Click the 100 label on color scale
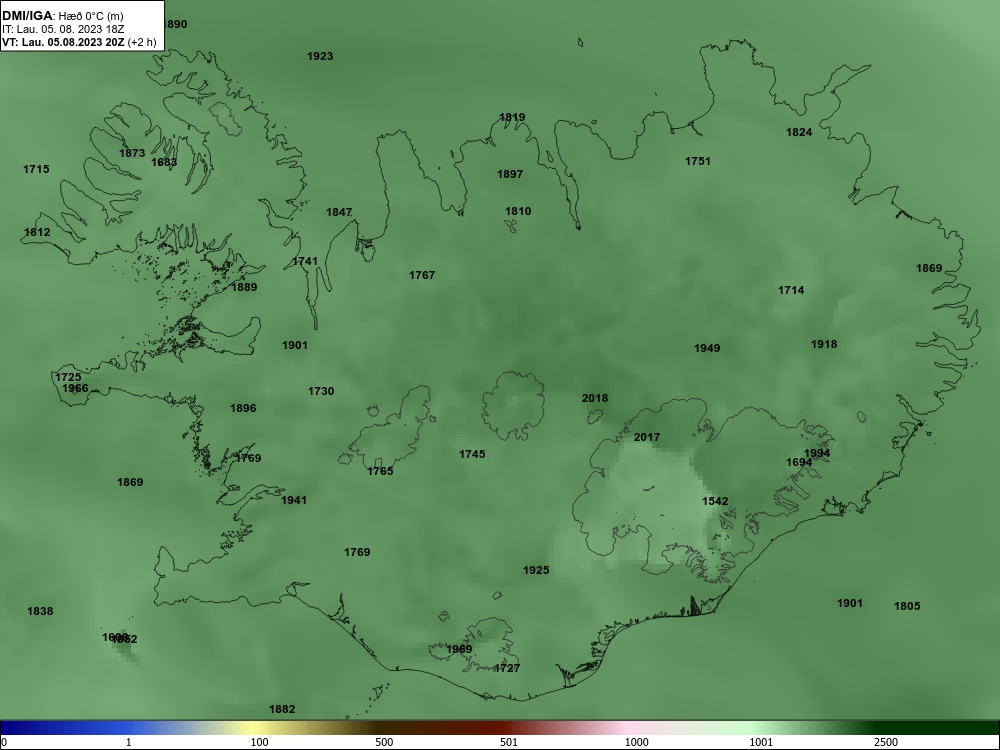This screenshot has width=1000, height=750. (x=260, y=742)
